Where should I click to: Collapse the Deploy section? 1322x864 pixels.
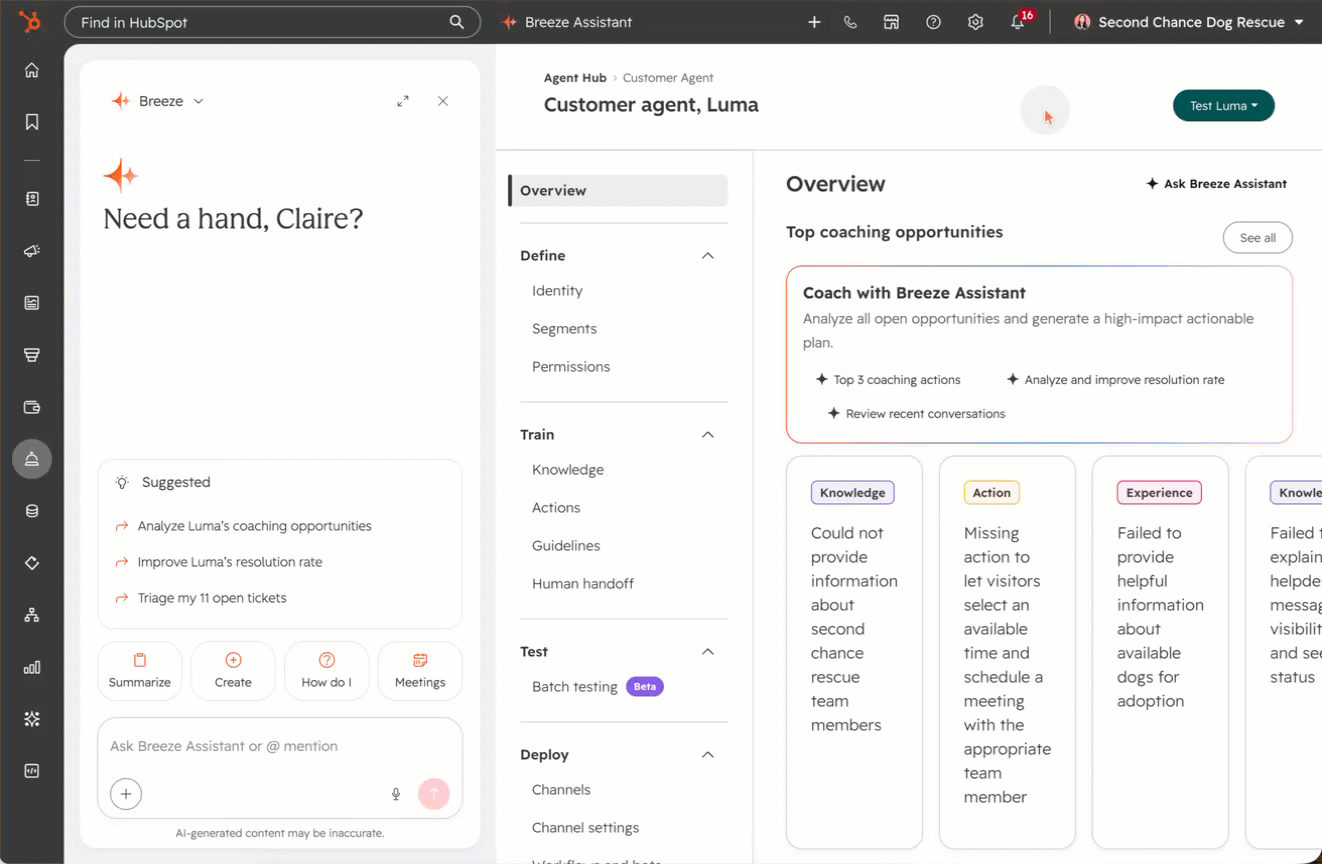[x=708, y=755]
